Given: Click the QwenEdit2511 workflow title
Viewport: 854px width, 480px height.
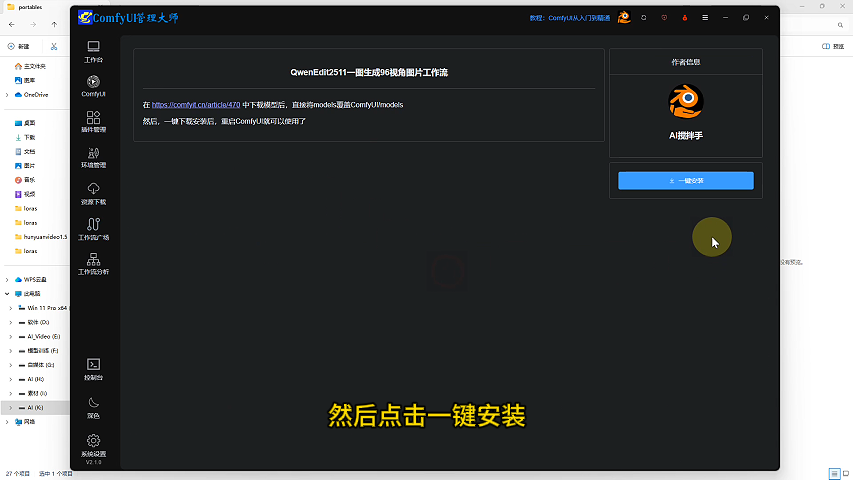Looking at the screenshot, I should 369,72.
